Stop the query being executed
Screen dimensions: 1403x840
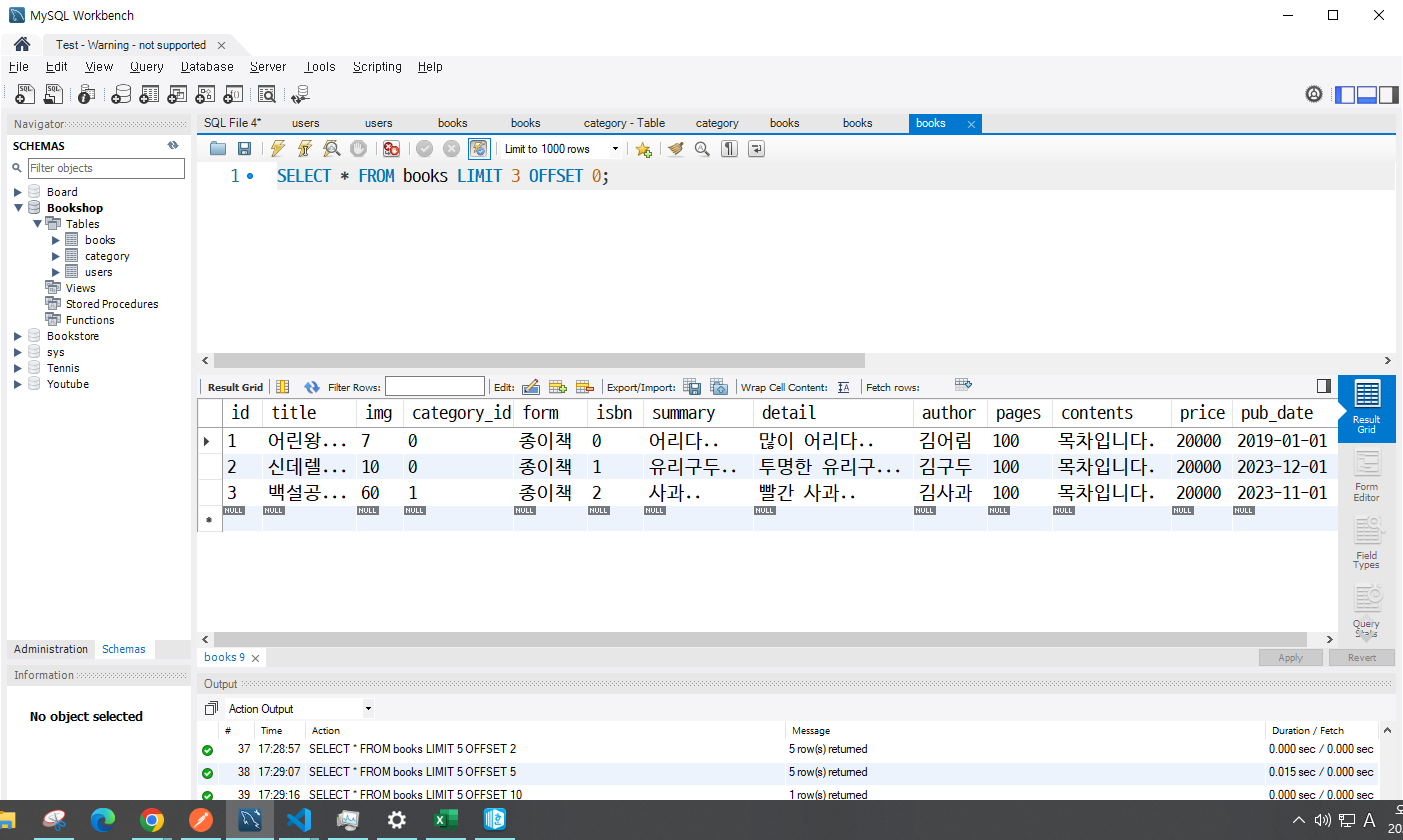[358, 148]
